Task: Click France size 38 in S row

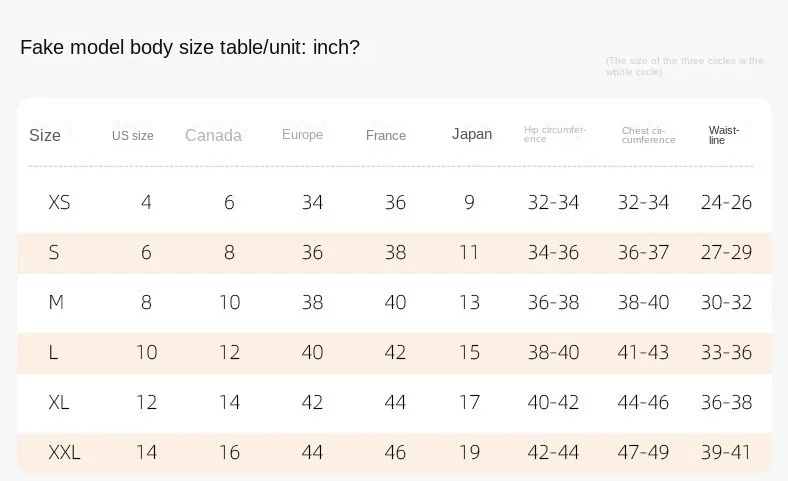Action: coord(395,253)
